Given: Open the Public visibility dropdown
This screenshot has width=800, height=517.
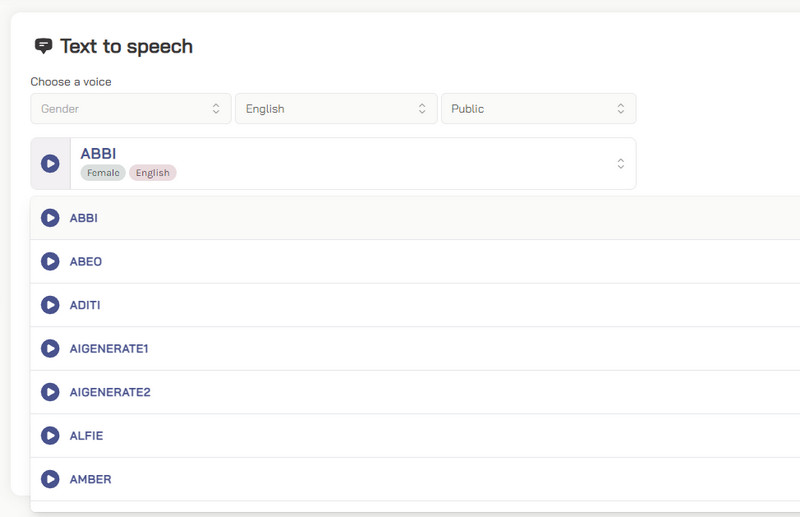Looking at the screenshot, I should coord(538,109).
